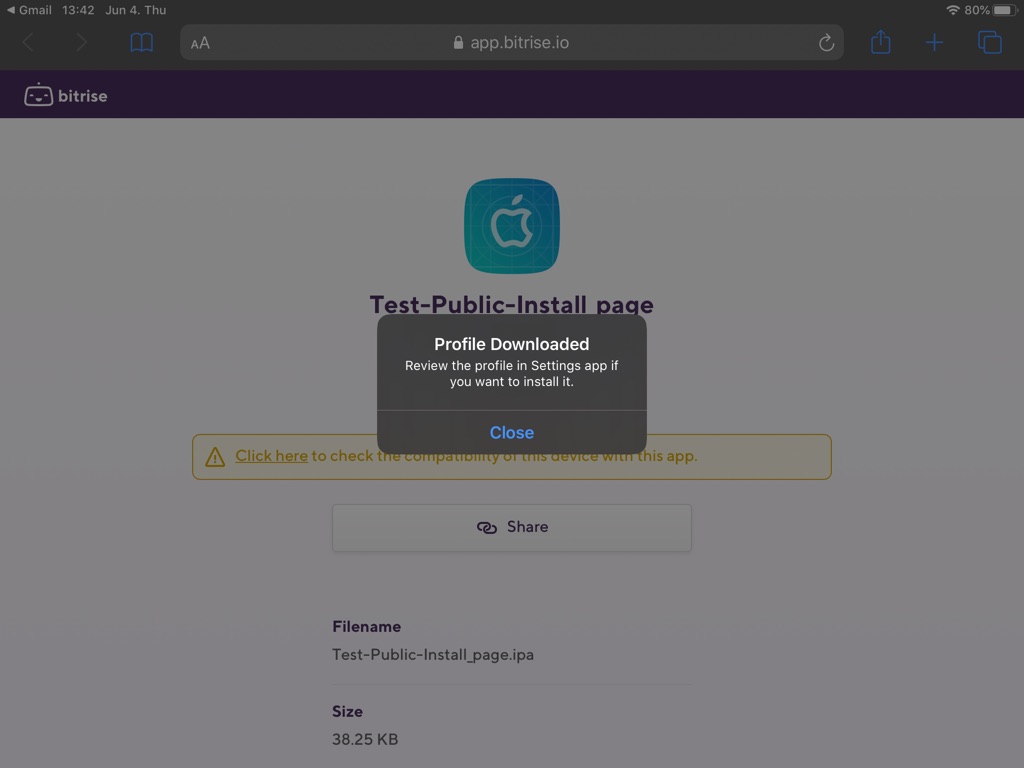Tap the battery indicator
Screen dimensions: 1024x768
coord(1004,9)
